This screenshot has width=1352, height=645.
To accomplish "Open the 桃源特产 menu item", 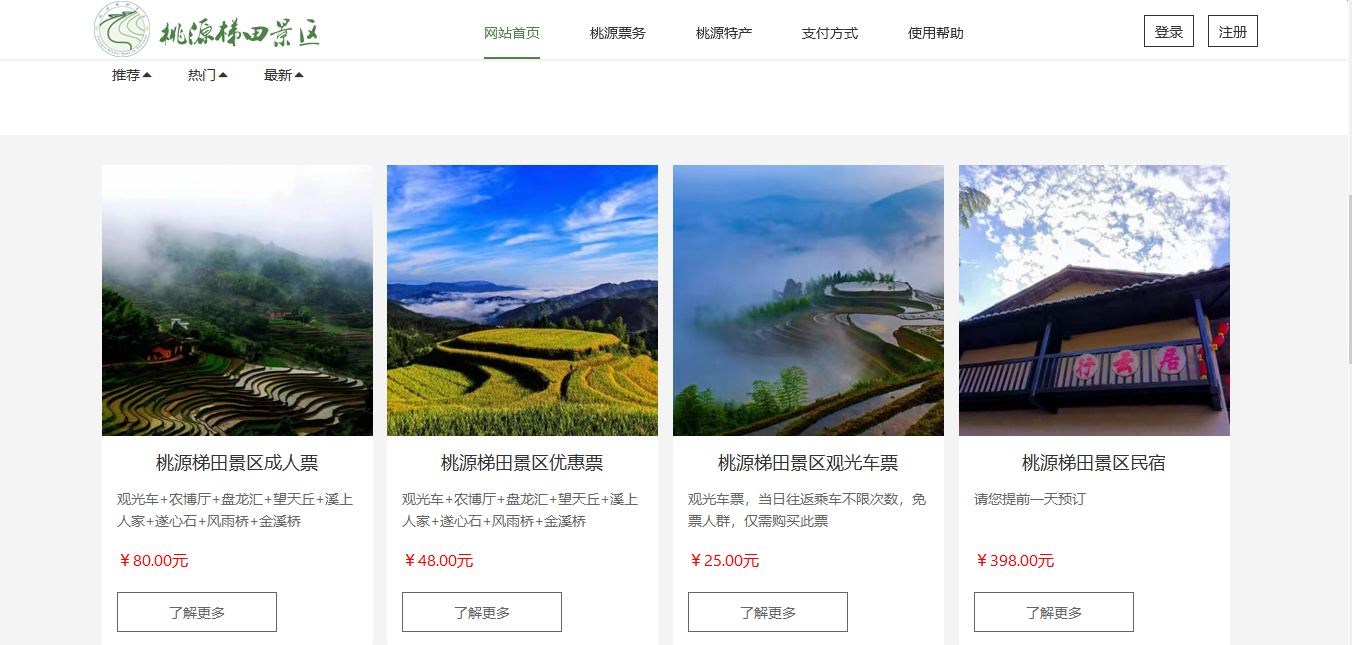I will click(724, 33).
